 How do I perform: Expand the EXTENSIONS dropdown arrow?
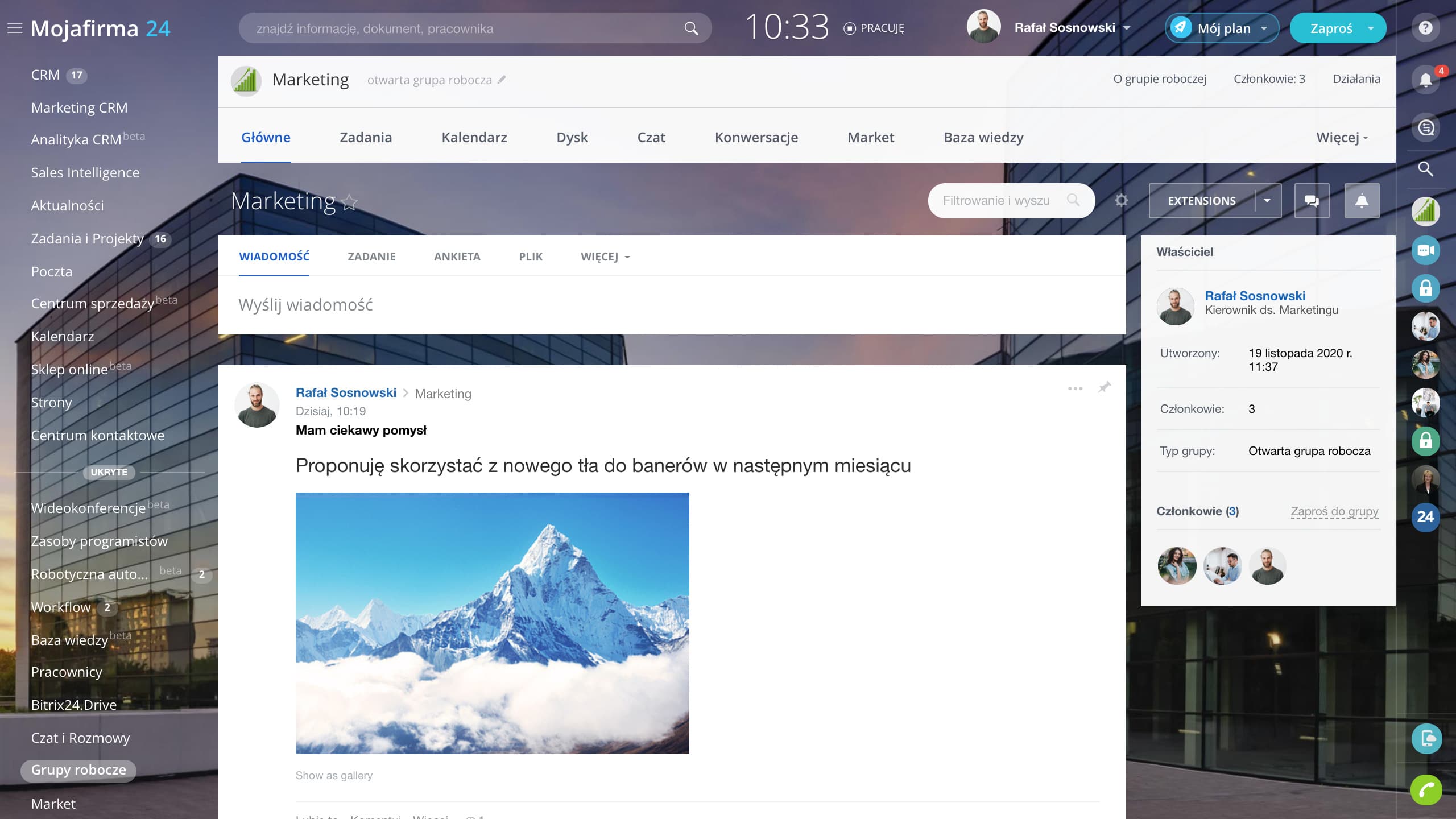coord(1267,201)
